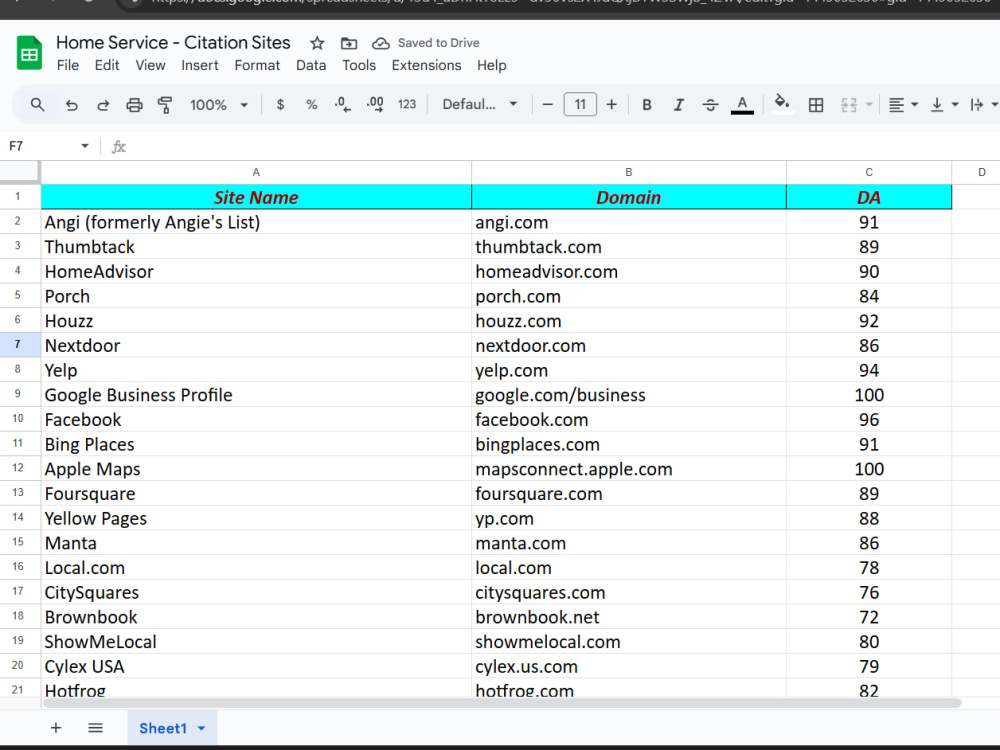
Task: Toggle bold formatting
Action: [x=647, y=105]
